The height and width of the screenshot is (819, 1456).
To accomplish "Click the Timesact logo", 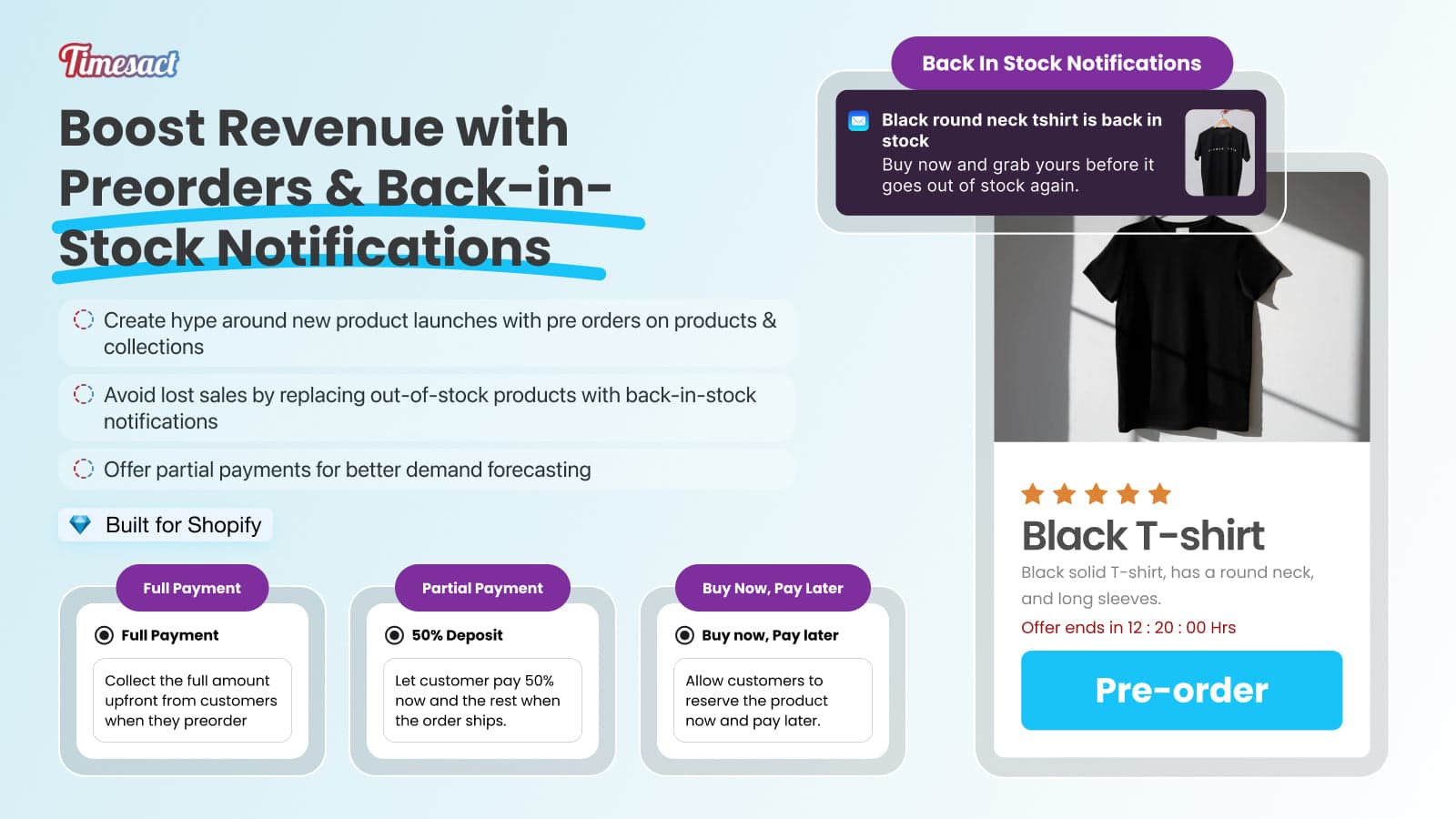I will coord(118,60).
